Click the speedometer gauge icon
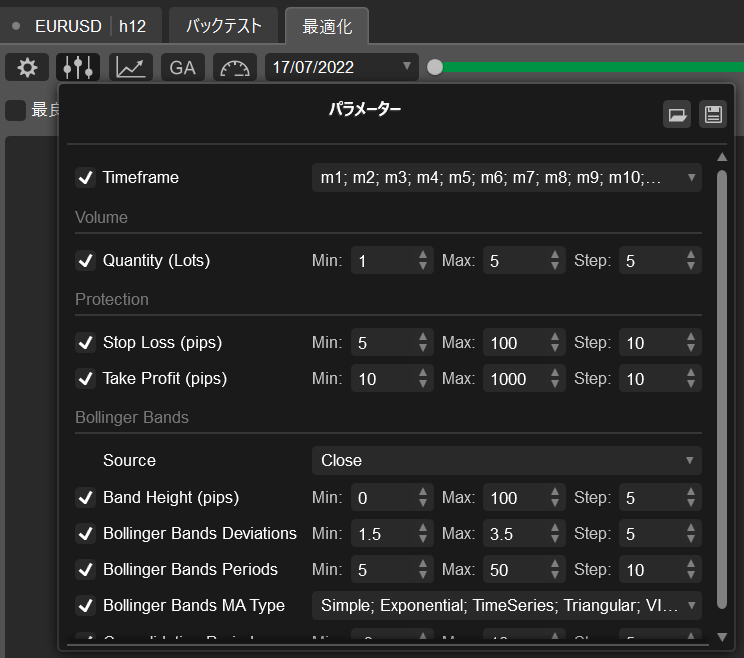 coord(235,67)
